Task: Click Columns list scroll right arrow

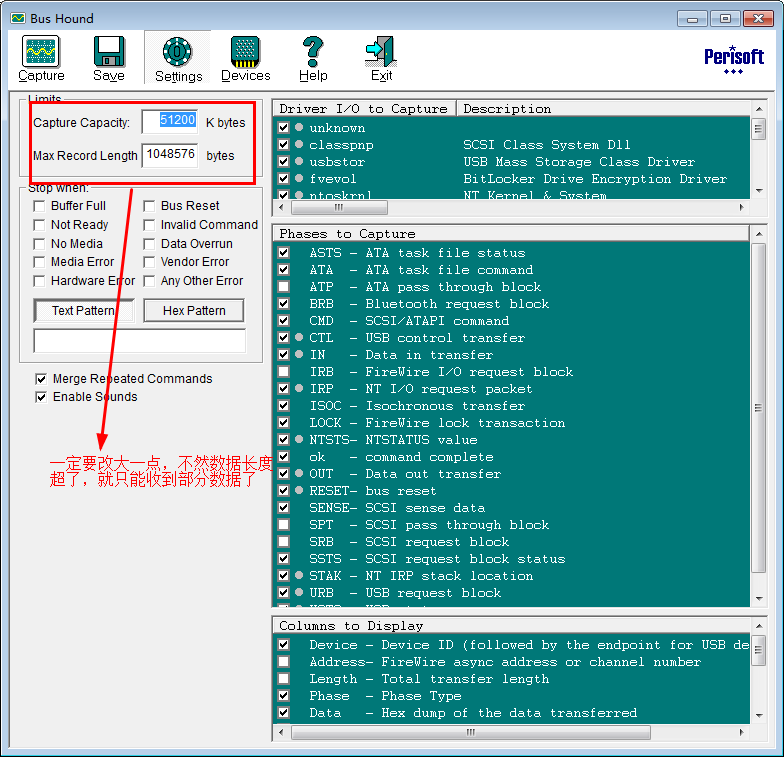Action: pyautogui.click(x=742, y=732)
